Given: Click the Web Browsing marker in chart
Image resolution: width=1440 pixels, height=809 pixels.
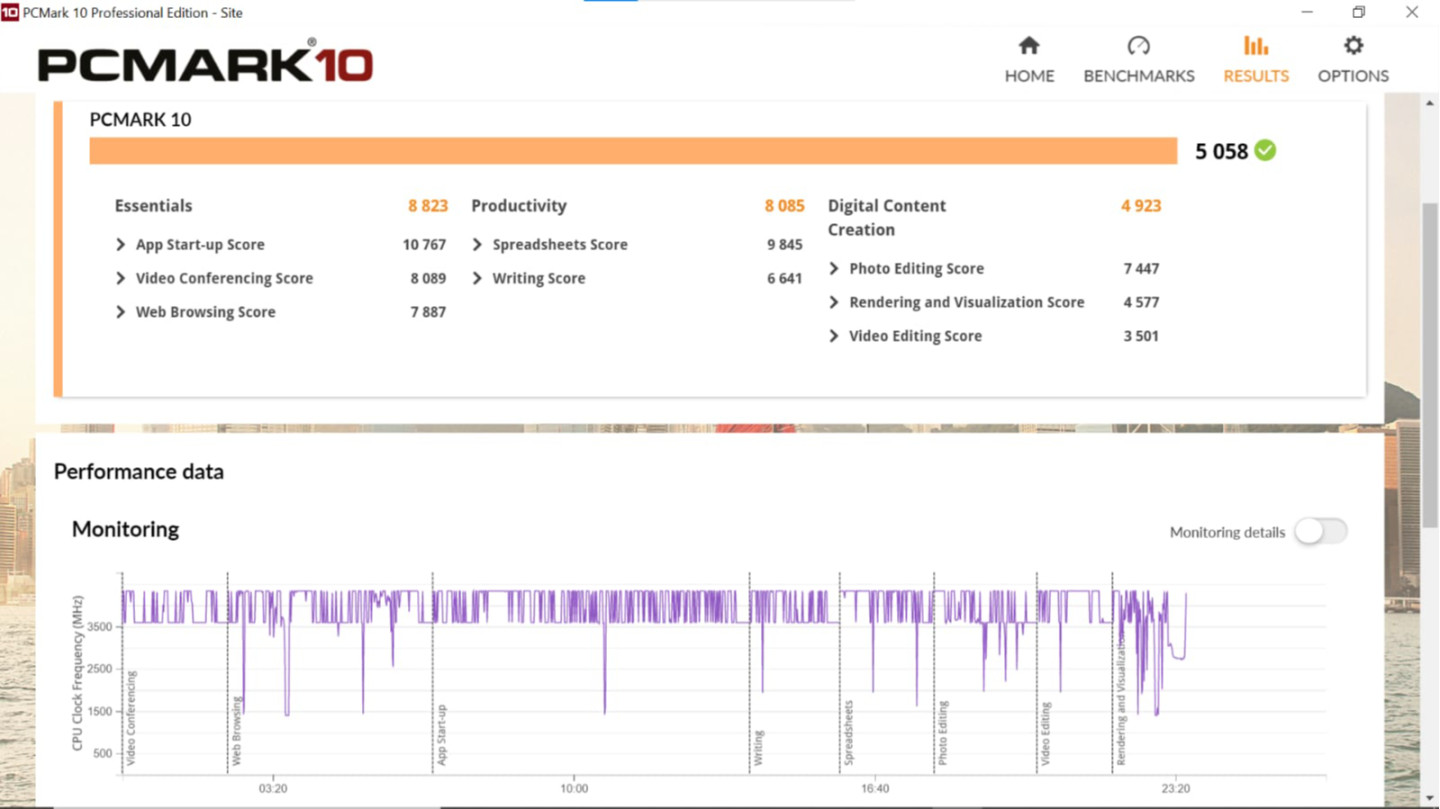Looking at the screenshot, I should pos(237,731).
